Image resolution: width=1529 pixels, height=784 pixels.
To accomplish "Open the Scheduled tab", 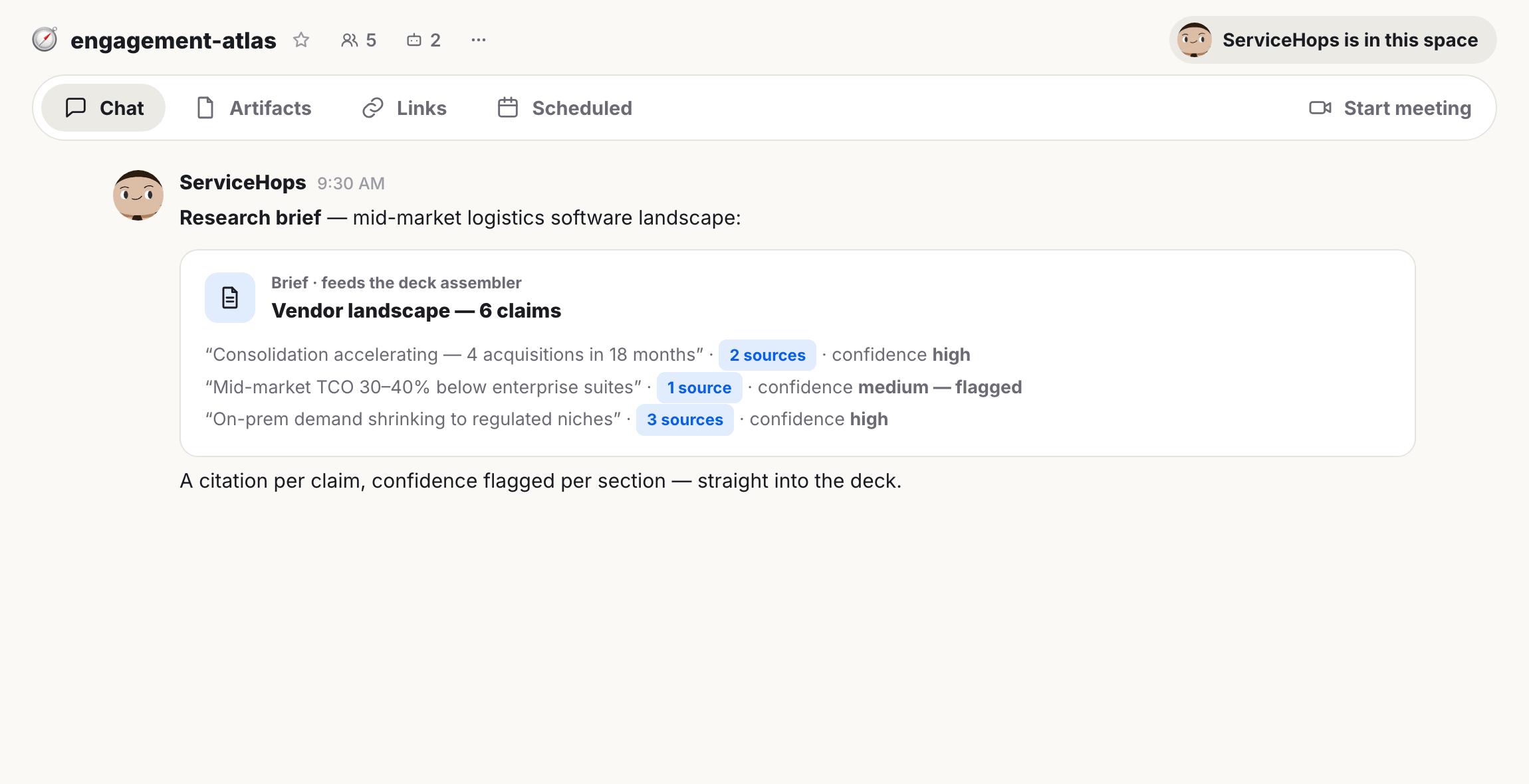I will pos(565,108).
